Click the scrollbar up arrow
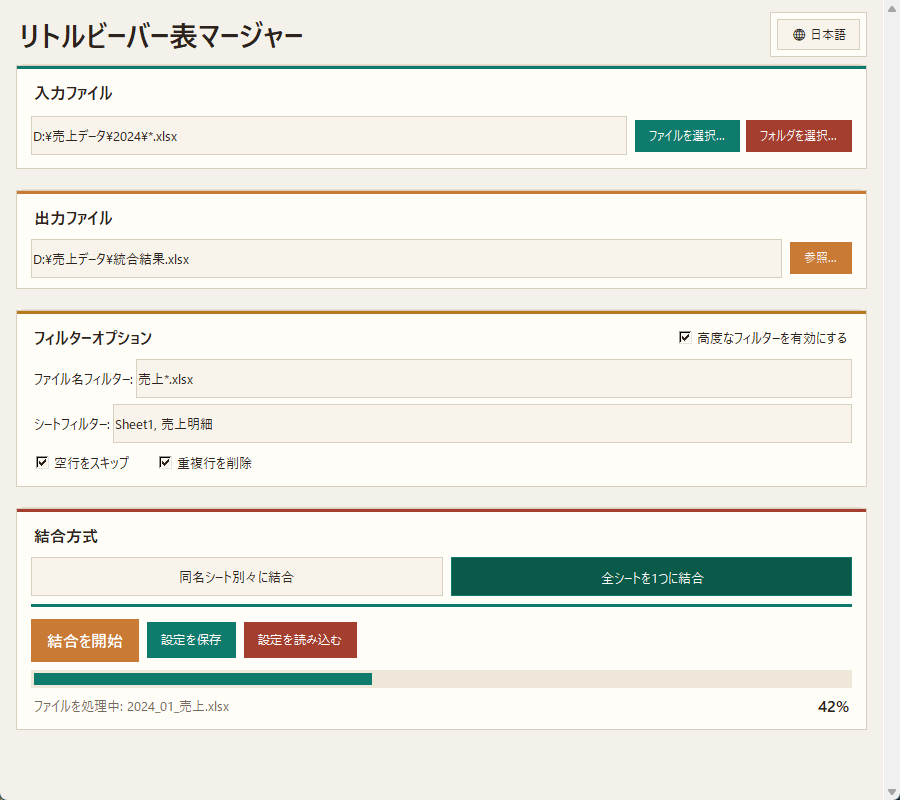This screenshot has width=900, height=800. [x=891, y=8]
